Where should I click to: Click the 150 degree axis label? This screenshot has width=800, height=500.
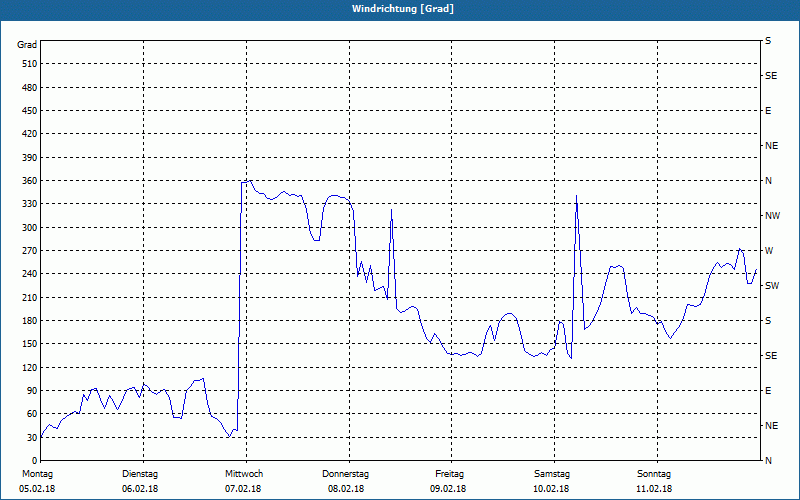30,344
